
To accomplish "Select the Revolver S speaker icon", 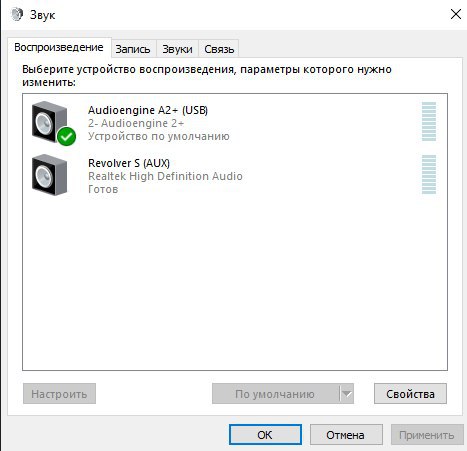I will (49, 175).
